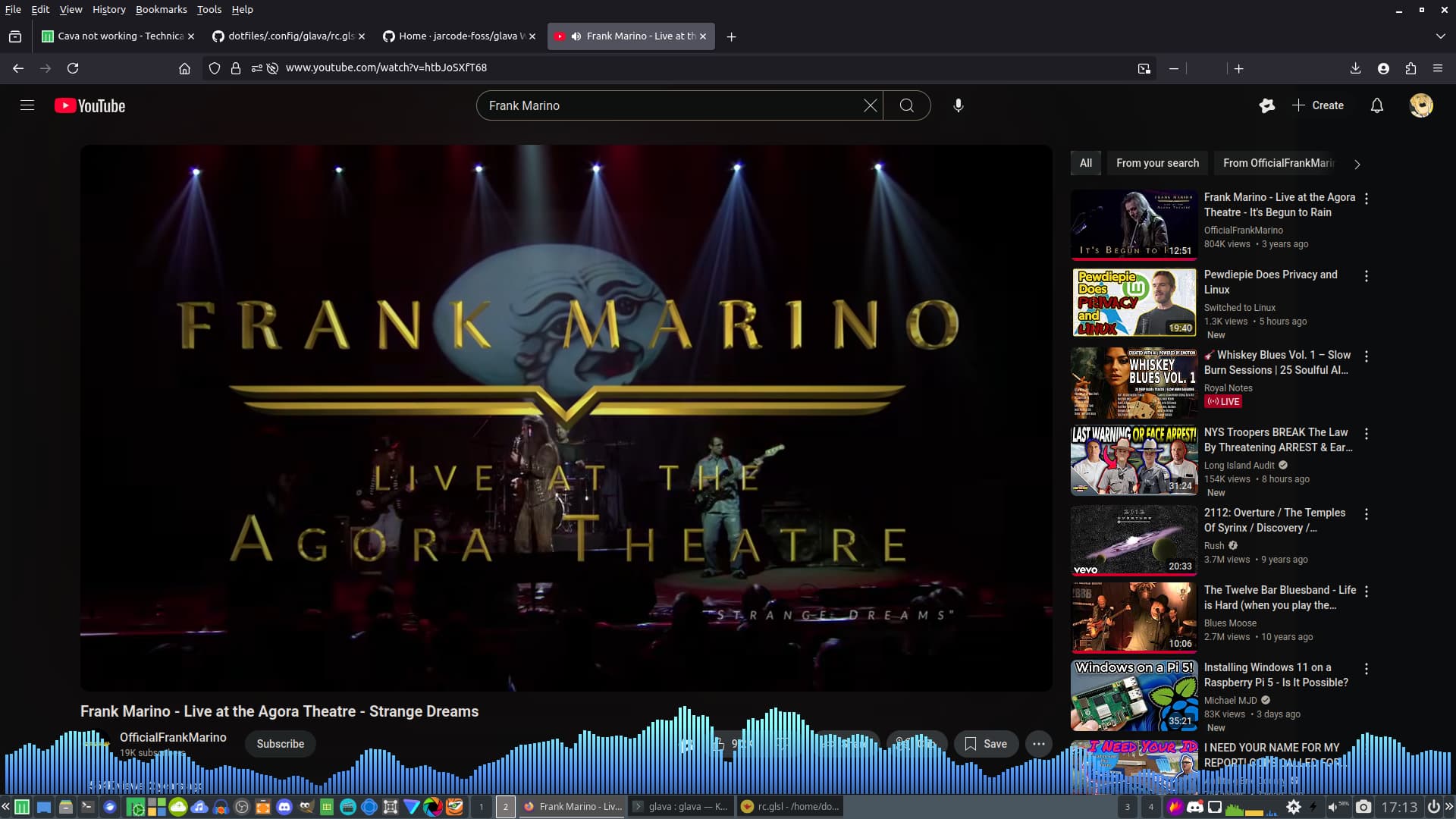Image resolution: width=1456 pixels, height=819 pixels.
Task: Click the Create button
Action: click(1318, 105)
